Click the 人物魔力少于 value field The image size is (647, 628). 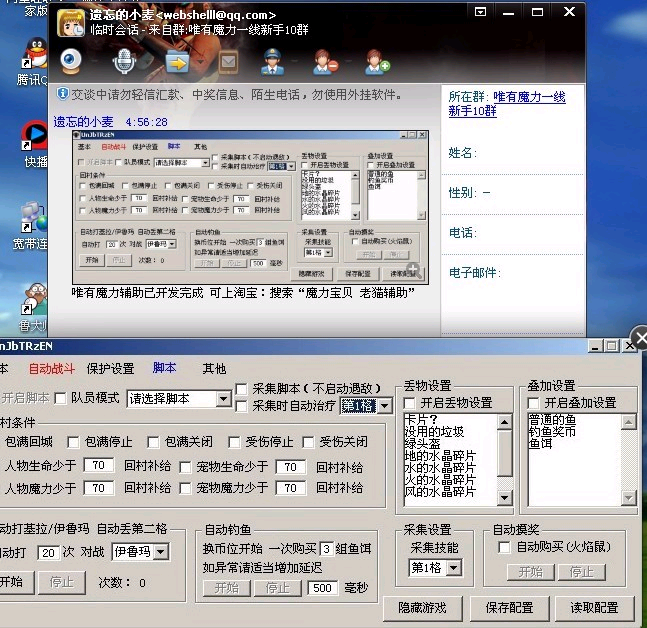coord(99,488)
